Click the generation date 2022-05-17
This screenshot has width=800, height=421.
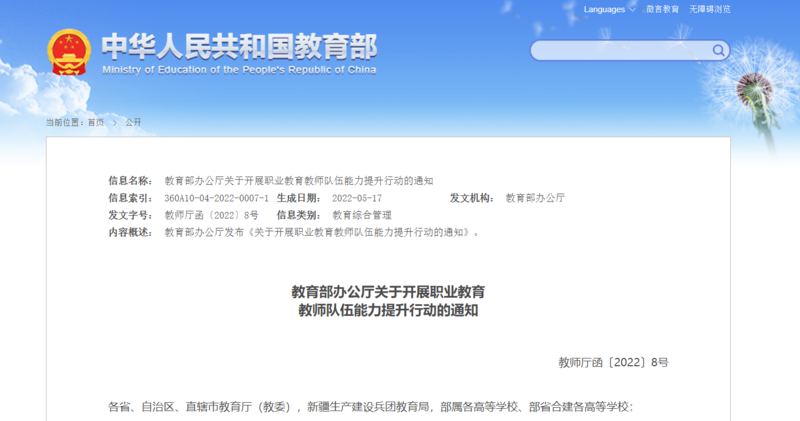[x=356, y=198]
